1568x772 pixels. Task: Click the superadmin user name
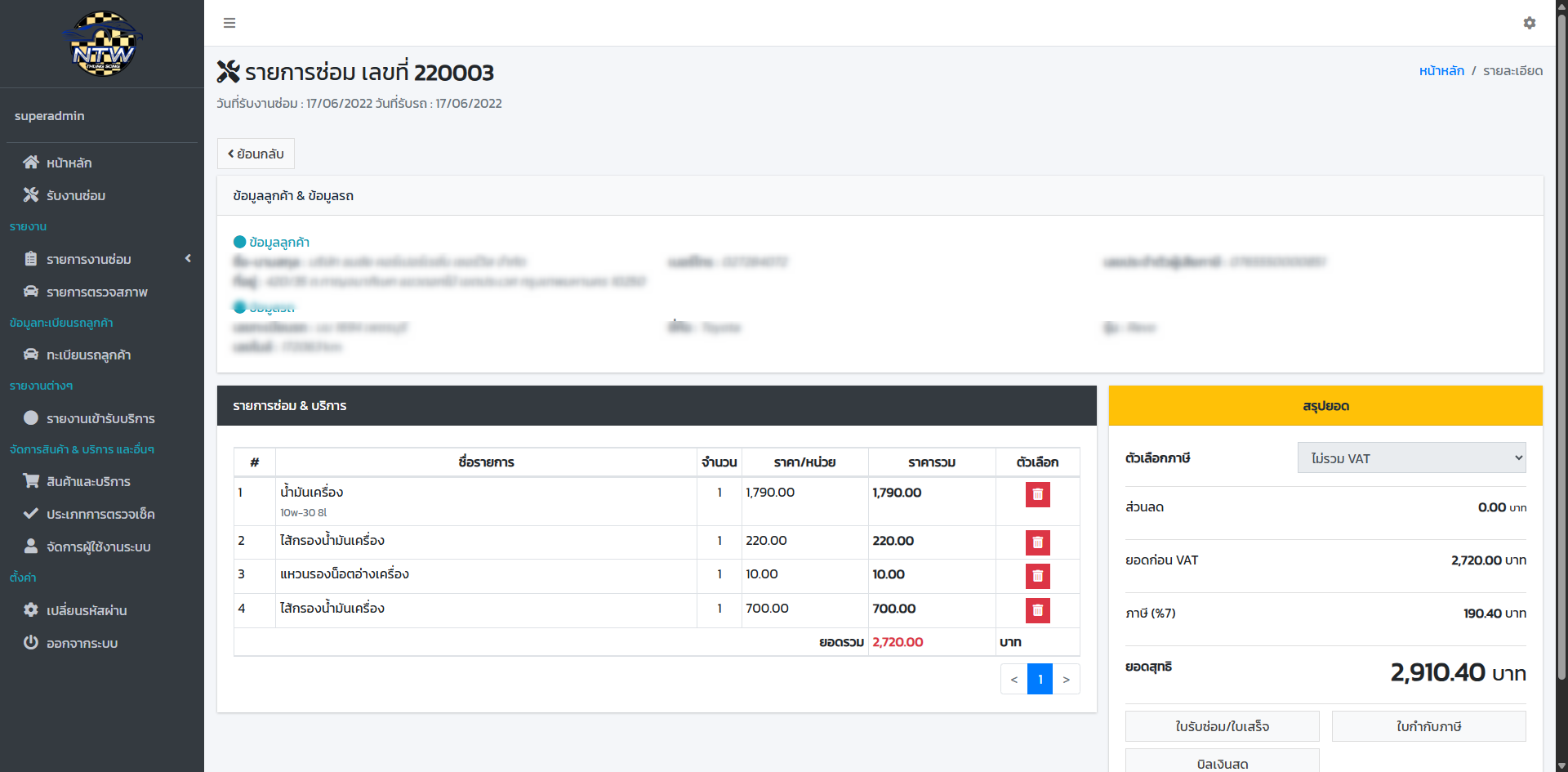click(x=49, y=116)
